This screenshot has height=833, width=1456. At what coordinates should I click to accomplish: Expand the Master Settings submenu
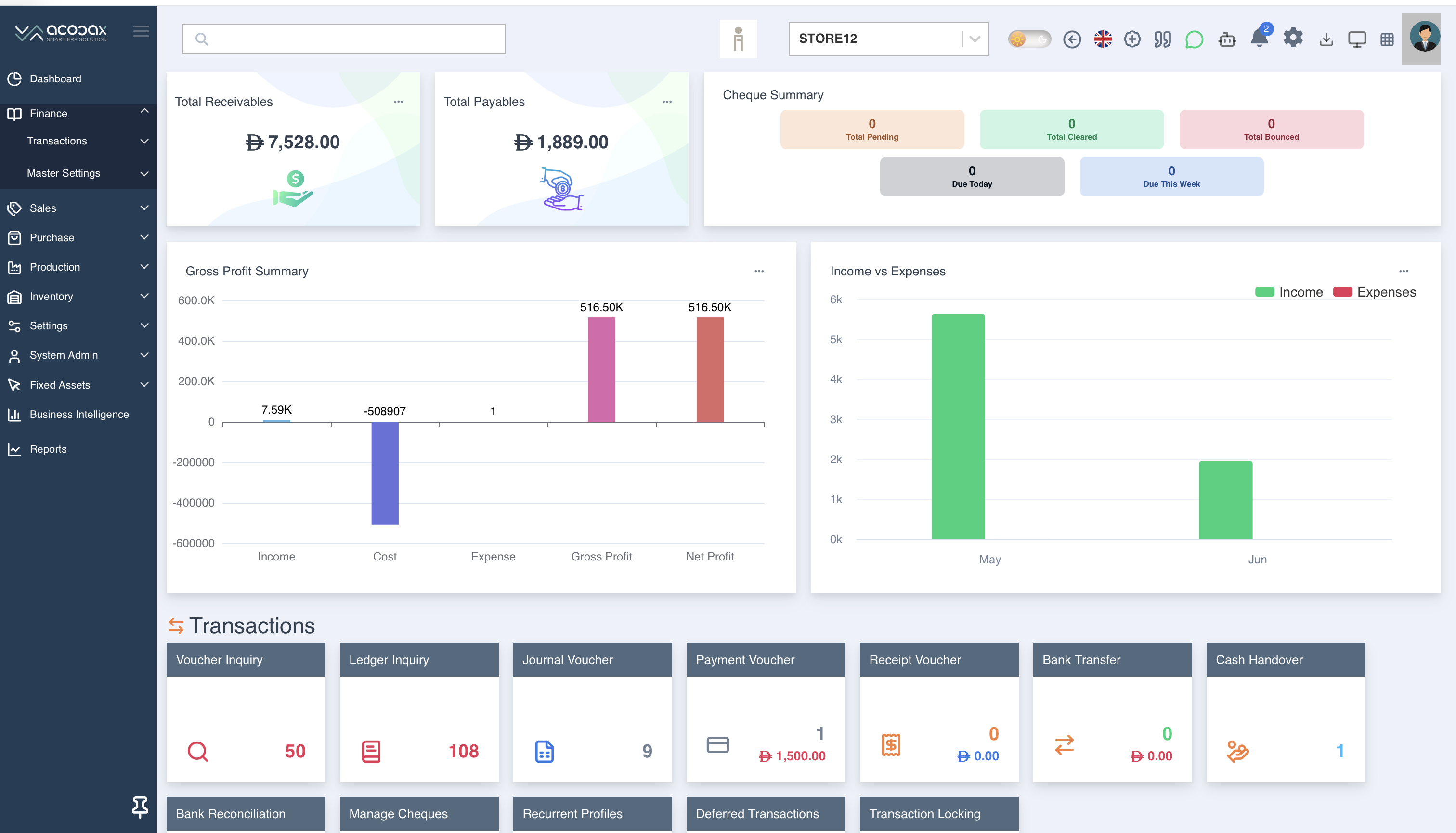(78, 173)
